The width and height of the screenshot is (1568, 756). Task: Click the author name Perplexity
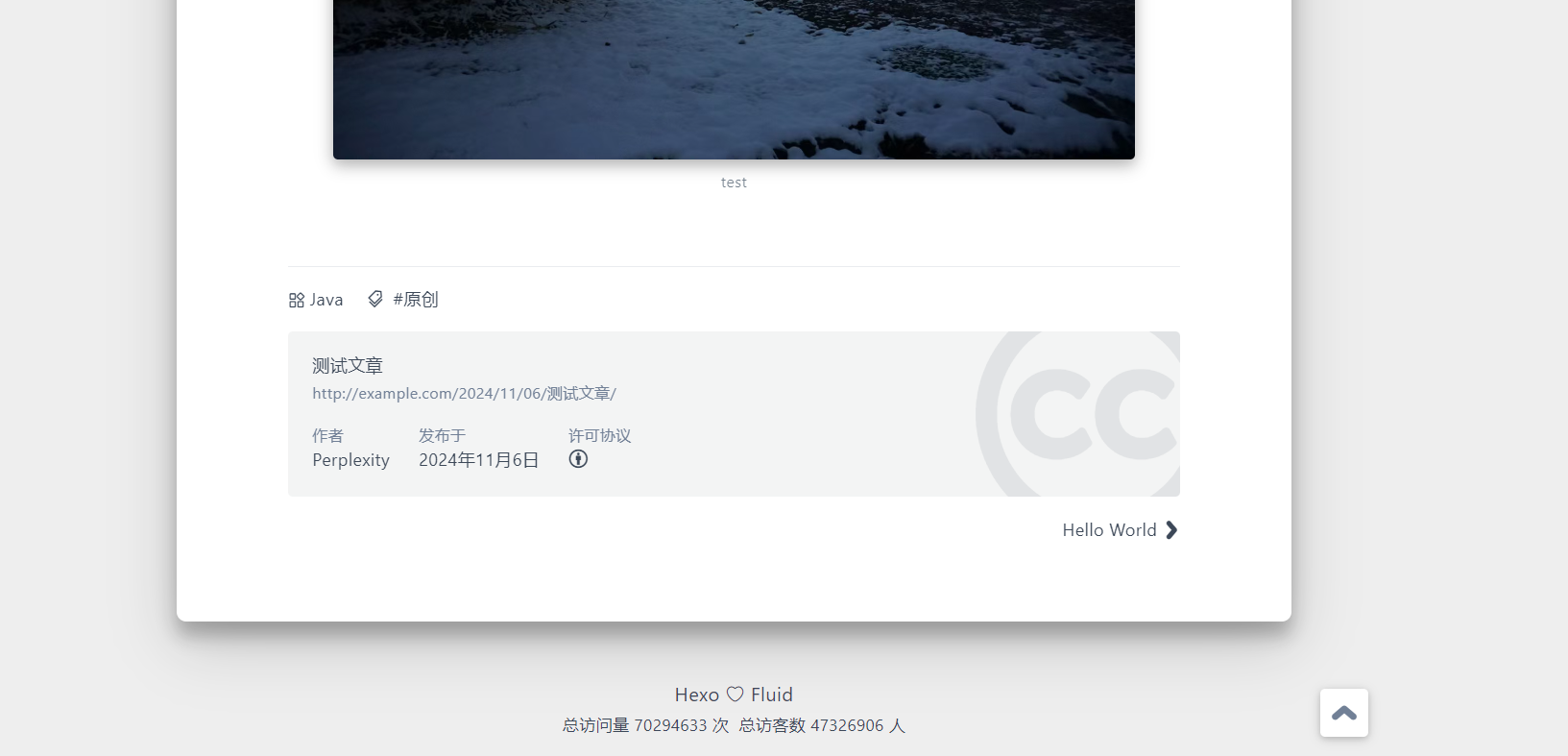pos(351,460)
